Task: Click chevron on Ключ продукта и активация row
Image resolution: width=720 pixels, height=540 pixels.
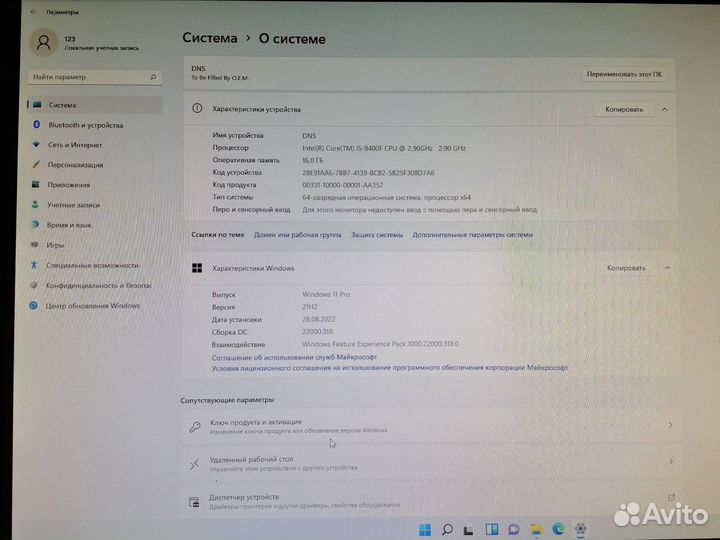Action: tap(670, 425)
